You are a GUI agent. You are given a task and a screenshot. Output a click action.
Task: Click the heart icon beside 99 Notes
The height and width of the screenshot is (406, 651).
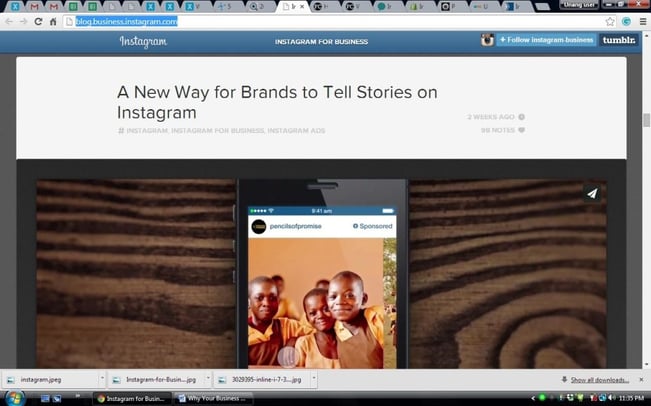[x=521, y=130]
